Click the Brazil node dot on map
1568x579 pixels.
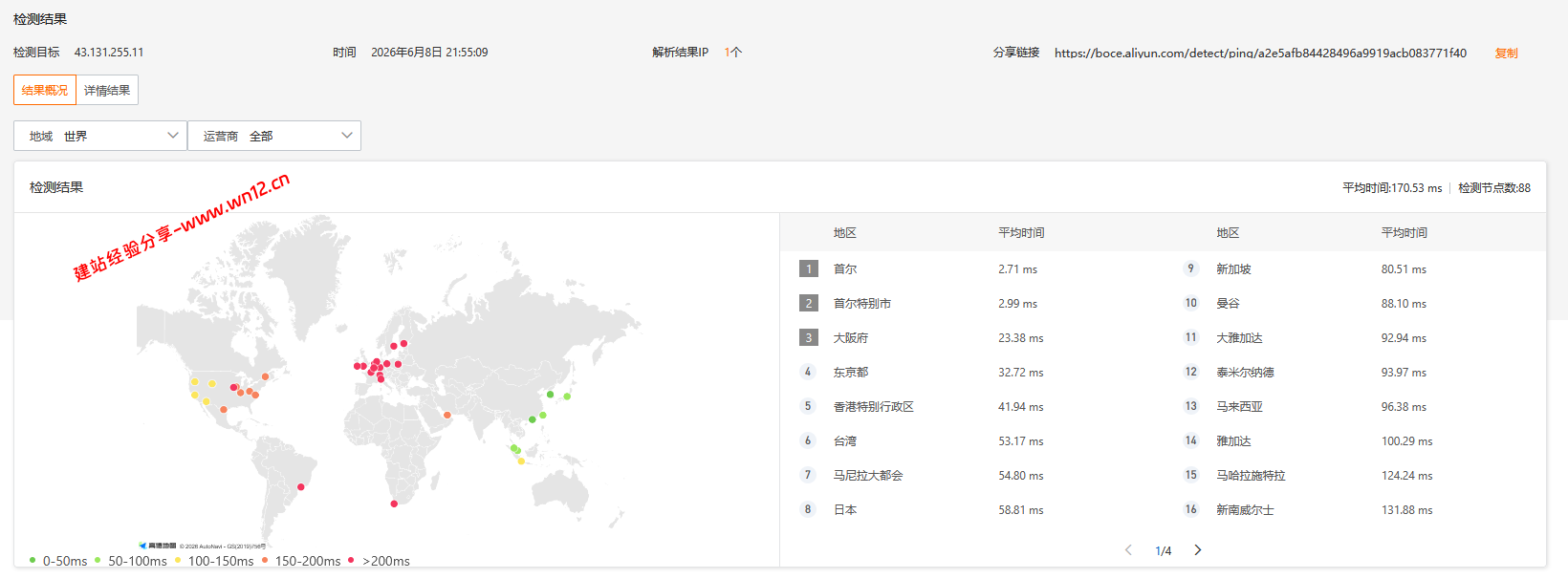point(301,486)
